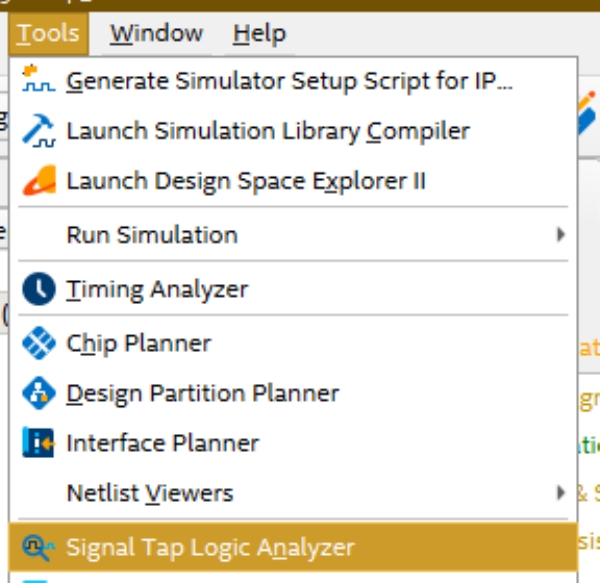This screenshot has height=583, width=600.
Task: Open the Help menu
Action: tap(259, 33)
